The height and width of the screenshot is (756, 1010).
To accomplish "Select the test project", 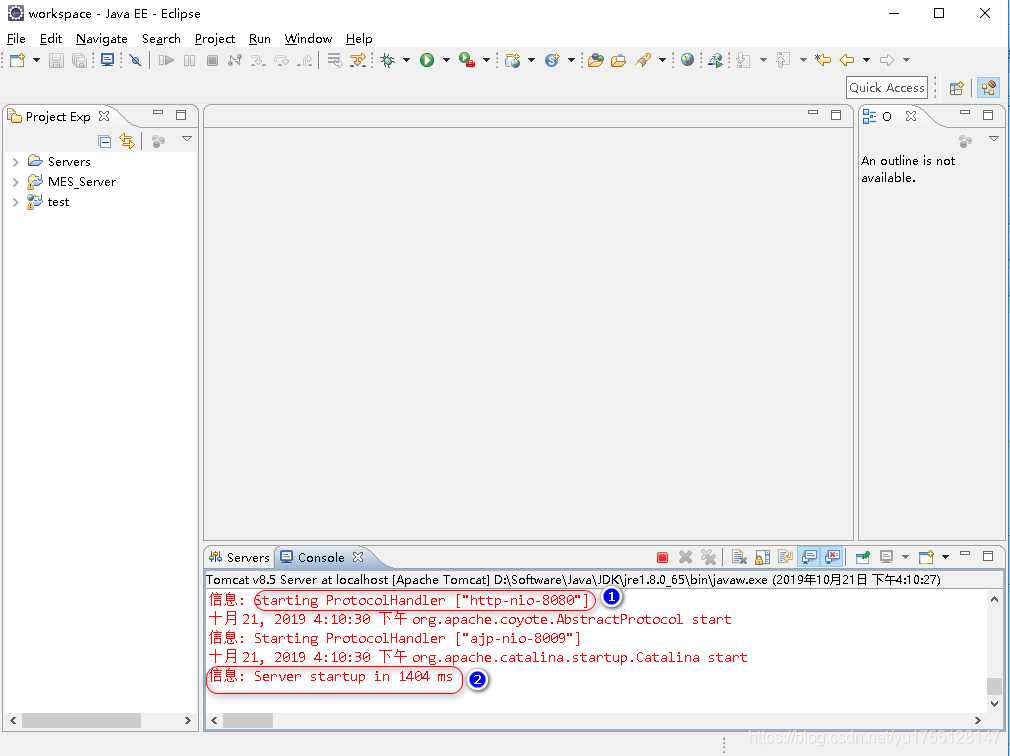I will pyautogui.click(x=58, y=202).
